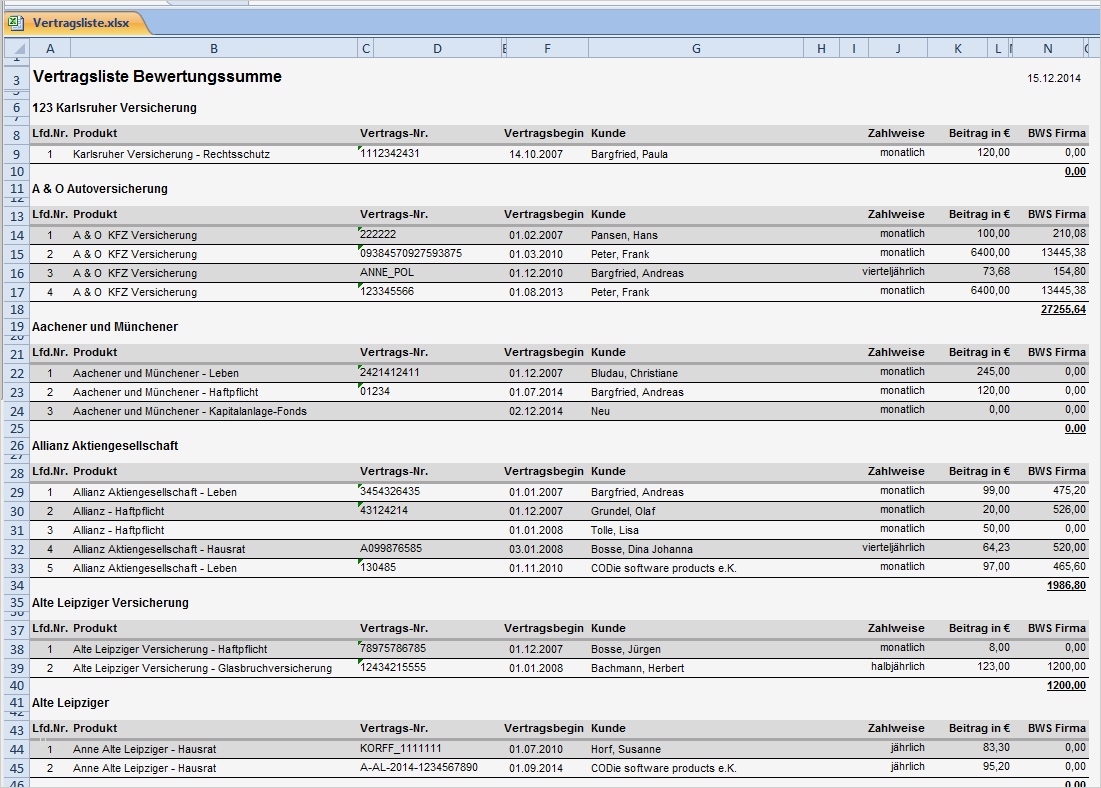1101x788 pixels.
Task: Click the Excel file icon on the tab
Action: tap(16, 23)
